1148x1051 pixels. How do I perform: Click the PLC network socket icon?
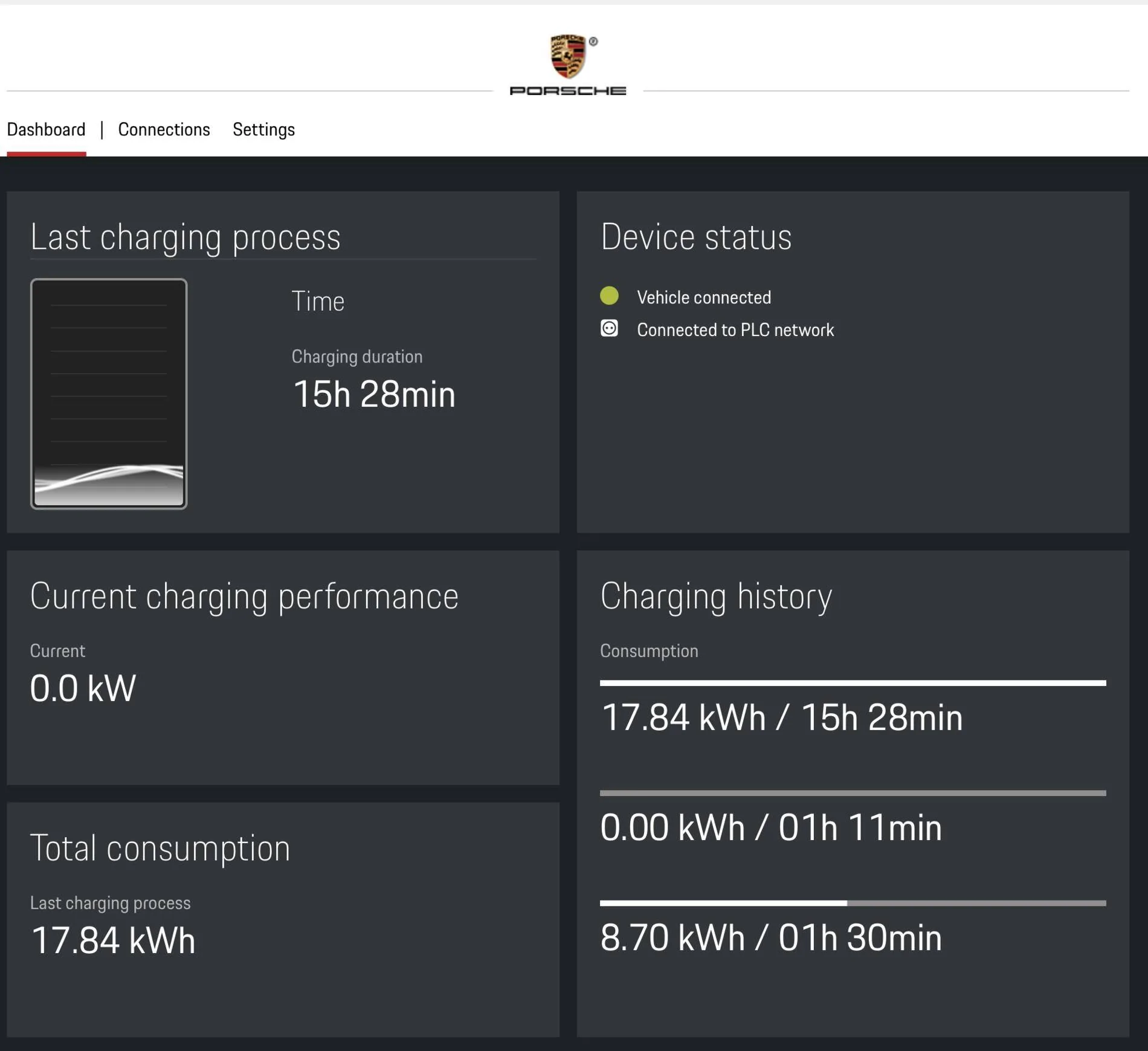coord(609,328)
